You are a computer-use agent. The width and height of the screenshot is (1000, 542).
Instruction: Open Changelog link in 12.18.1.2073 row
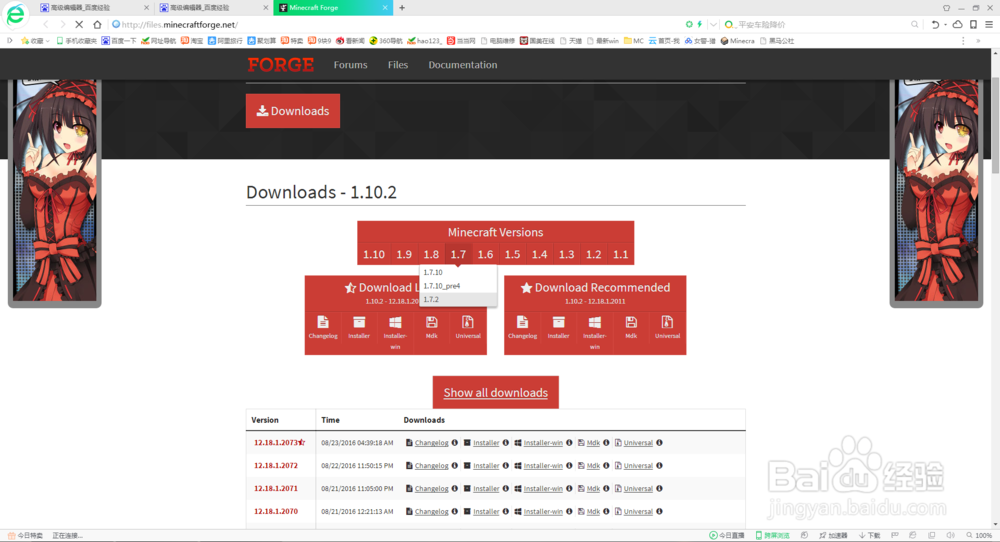pyautogui.click(x=431, y=443)
